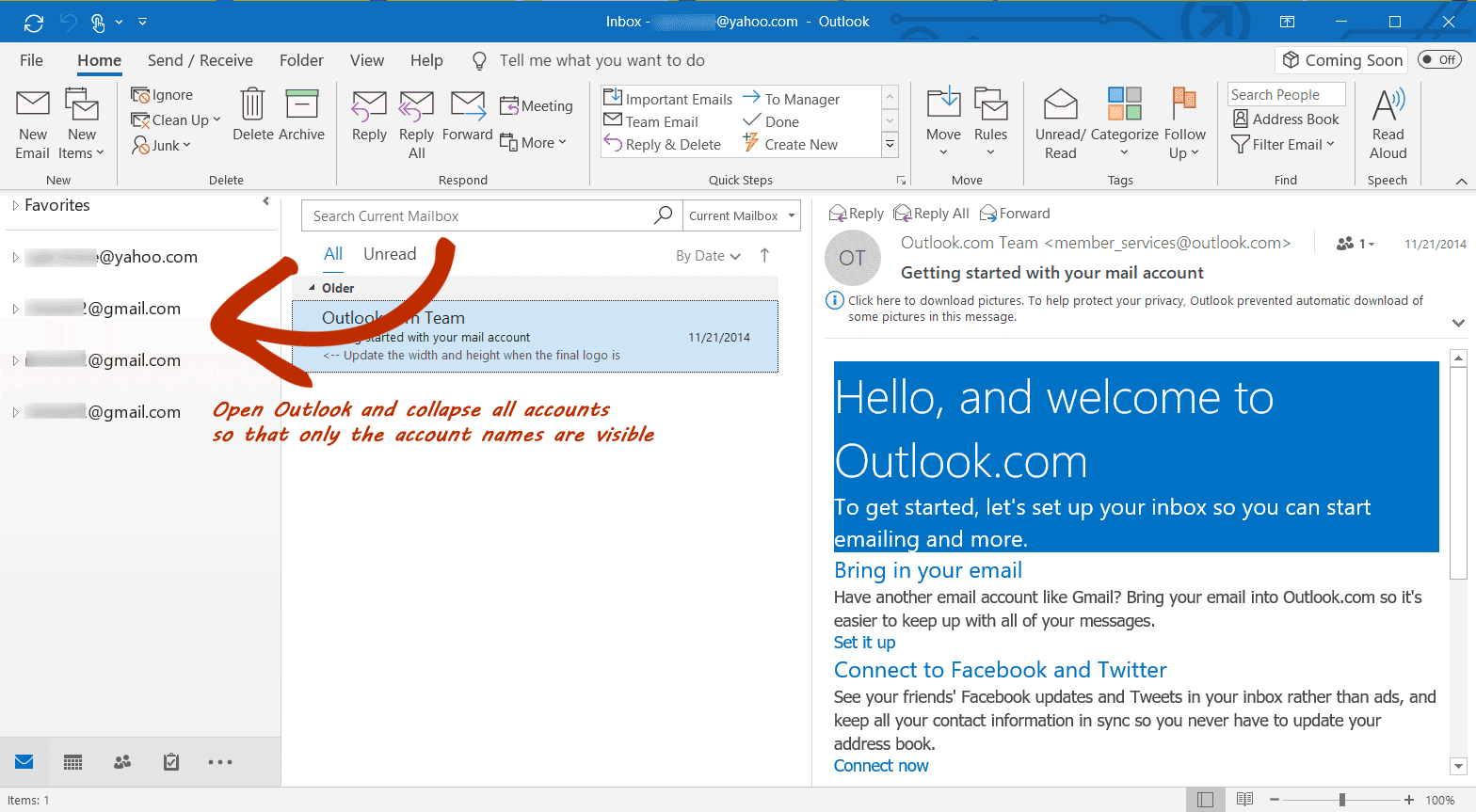The height and width of the screenshot is (812, 1476).
Task: Click the zoom slider handle
Action: [1341, 800]
